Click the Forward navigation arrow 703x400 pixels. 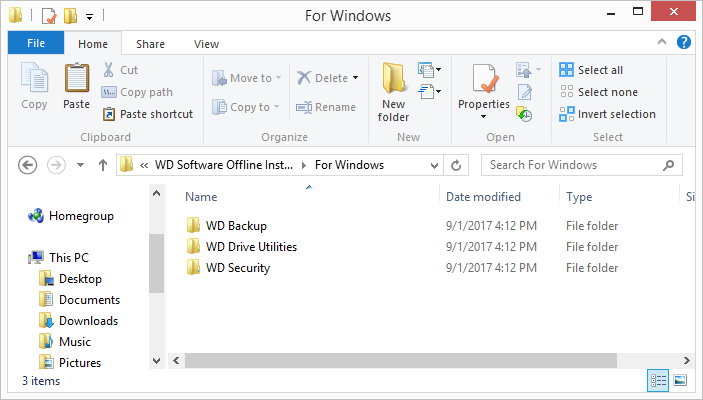click(x=56, y=165)
